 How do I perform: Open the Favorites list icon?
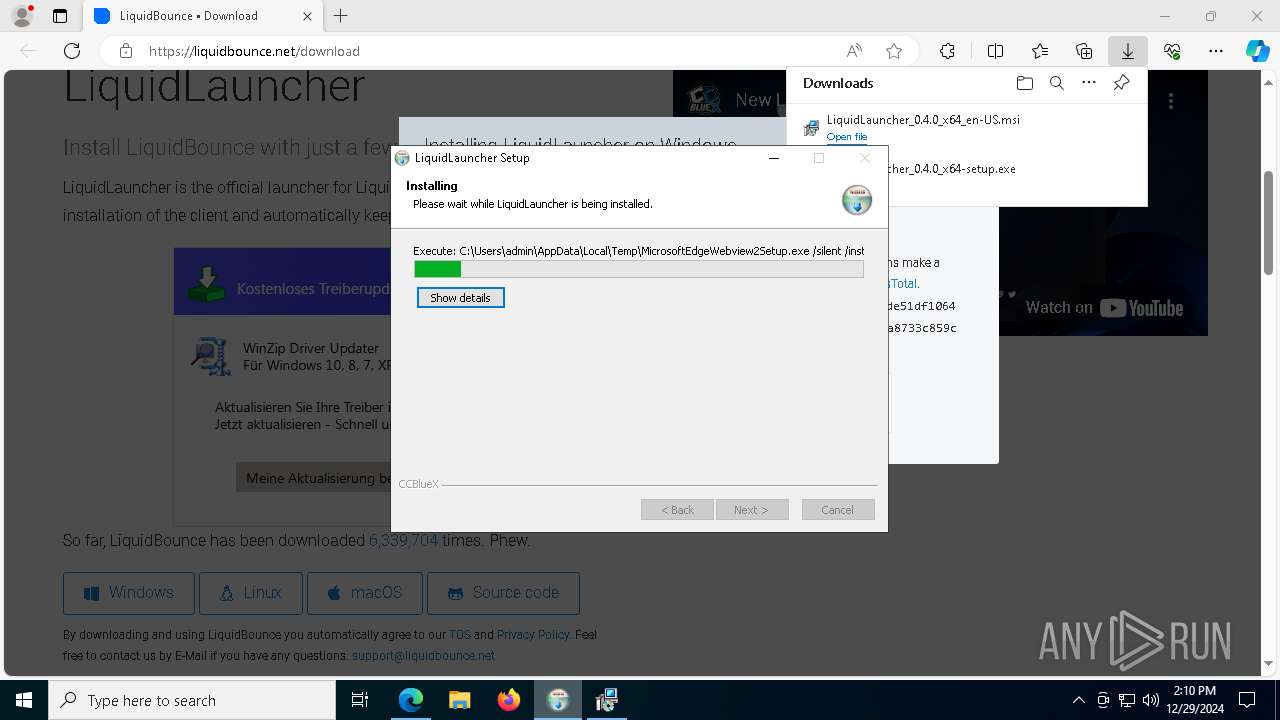coord(1040,51)
